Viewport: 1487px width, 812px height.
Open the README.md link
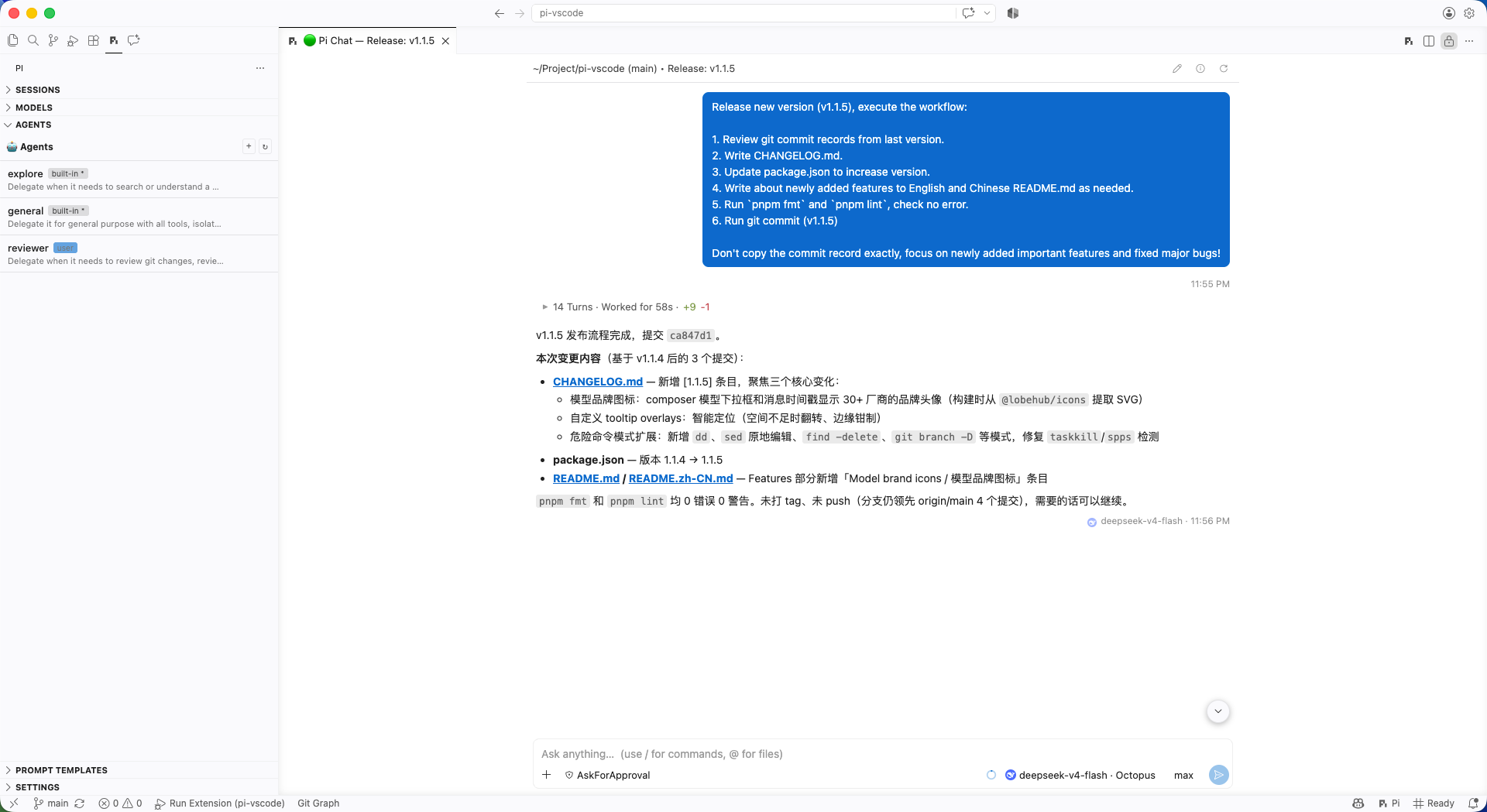pos(586,478)
